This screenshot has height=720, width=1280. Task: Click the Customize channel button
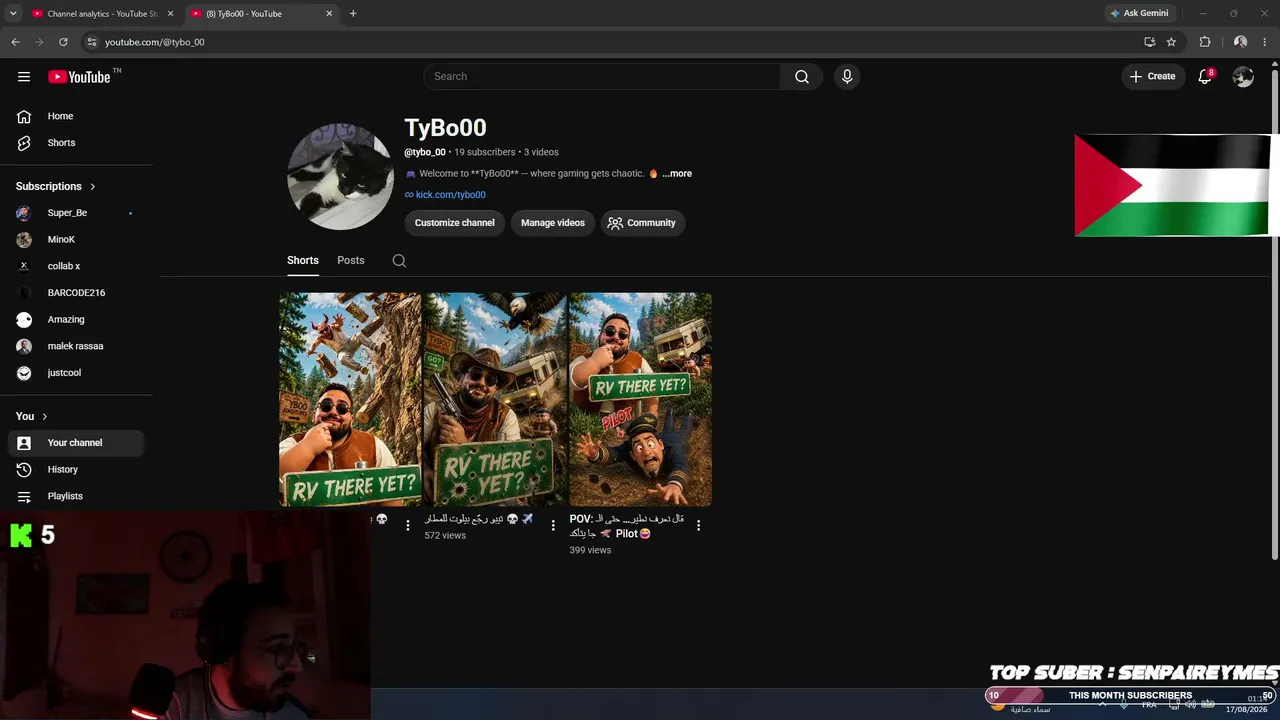(x=455, y=223)
